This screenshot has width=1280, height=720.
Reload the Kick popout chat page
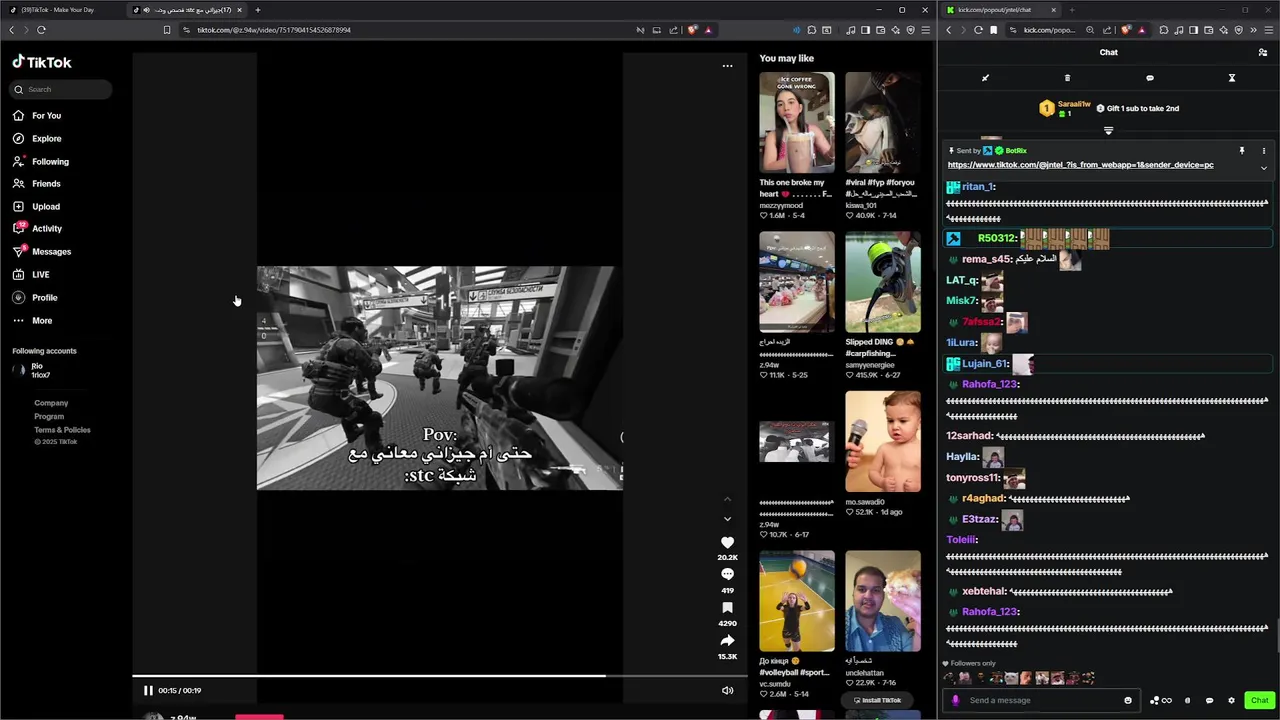[x=978, y=30]
